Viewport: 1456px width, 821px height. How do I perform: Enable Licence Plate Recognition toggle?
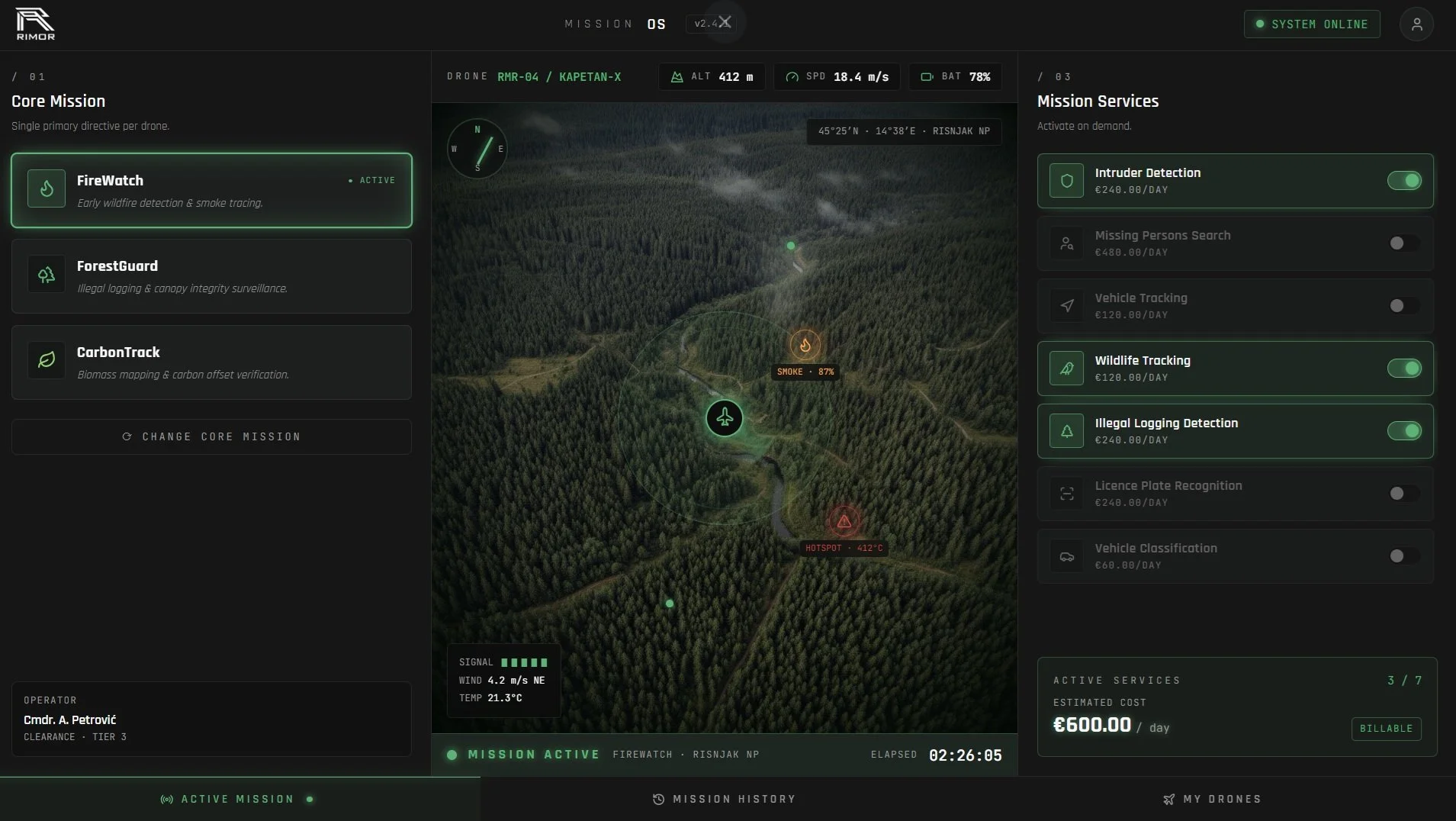pos(1404,494)
